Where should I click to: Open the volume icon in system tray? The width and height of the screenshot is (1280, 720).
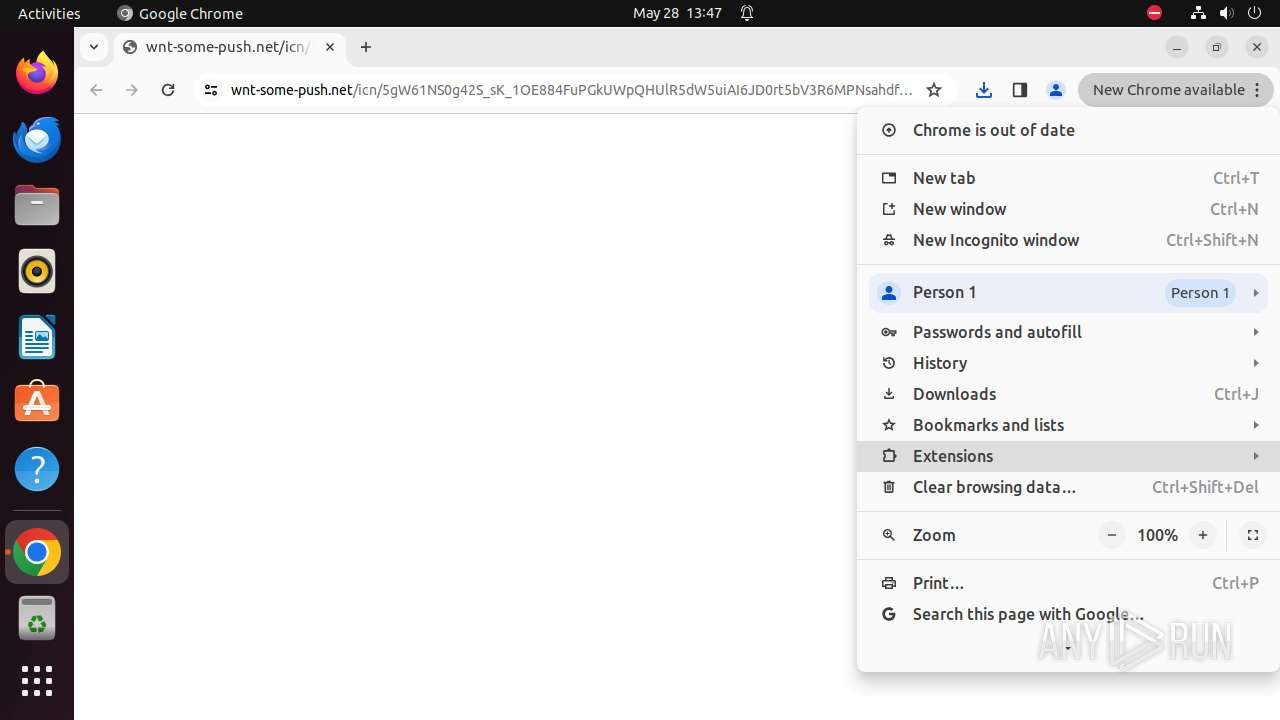point(1227,13)
